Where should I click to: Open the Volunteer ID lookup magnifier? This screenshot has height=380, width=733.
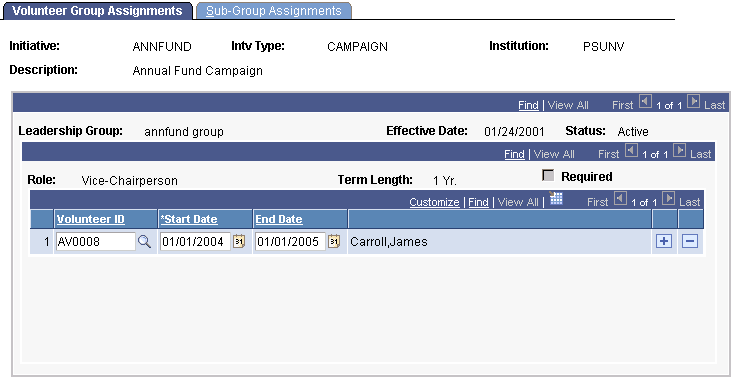point(144,242)
